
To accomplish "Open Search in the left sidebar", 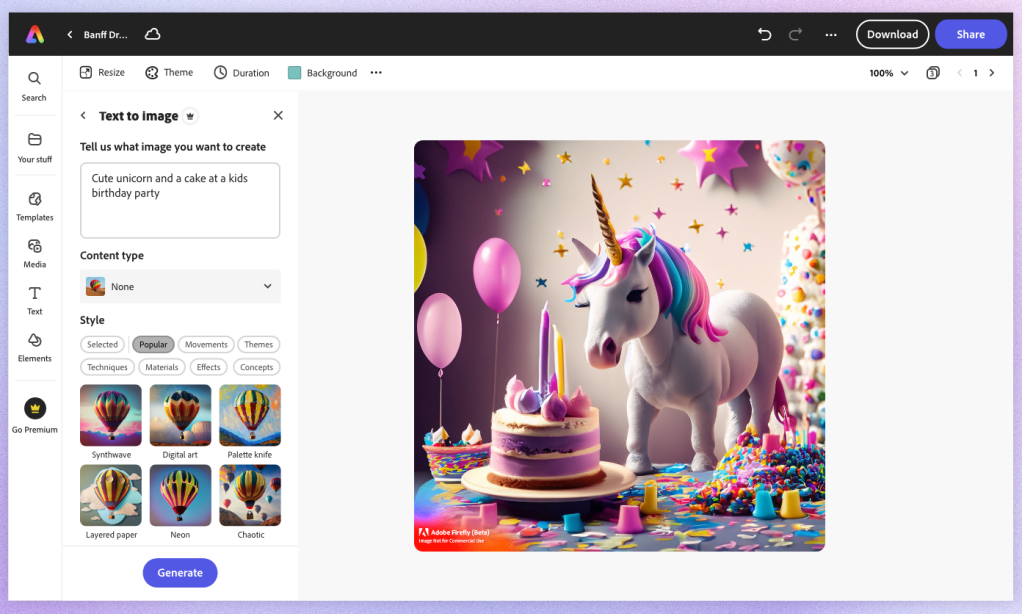I will pos(34,86).
